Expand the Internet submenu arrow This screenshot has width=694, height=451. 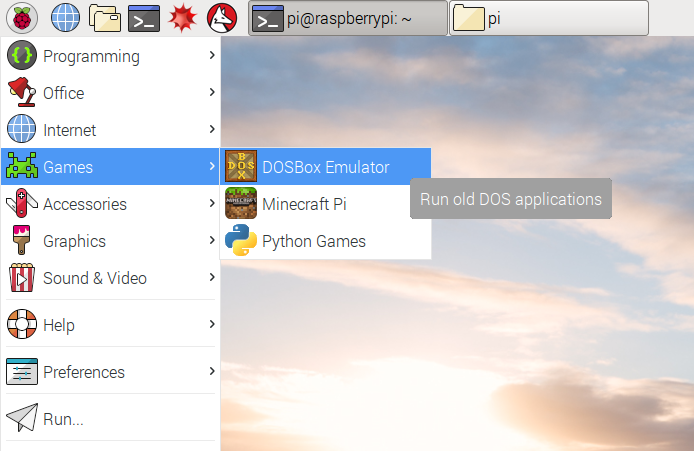click(212, 129)
